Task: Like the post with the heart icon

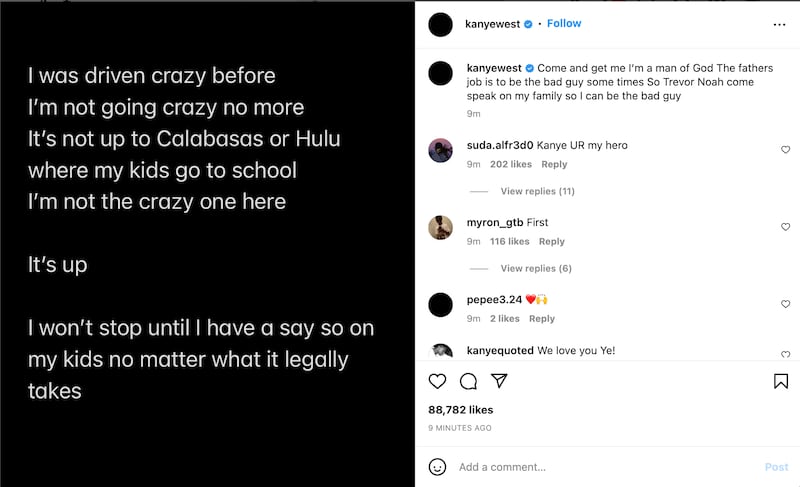Action: [437, 381]
